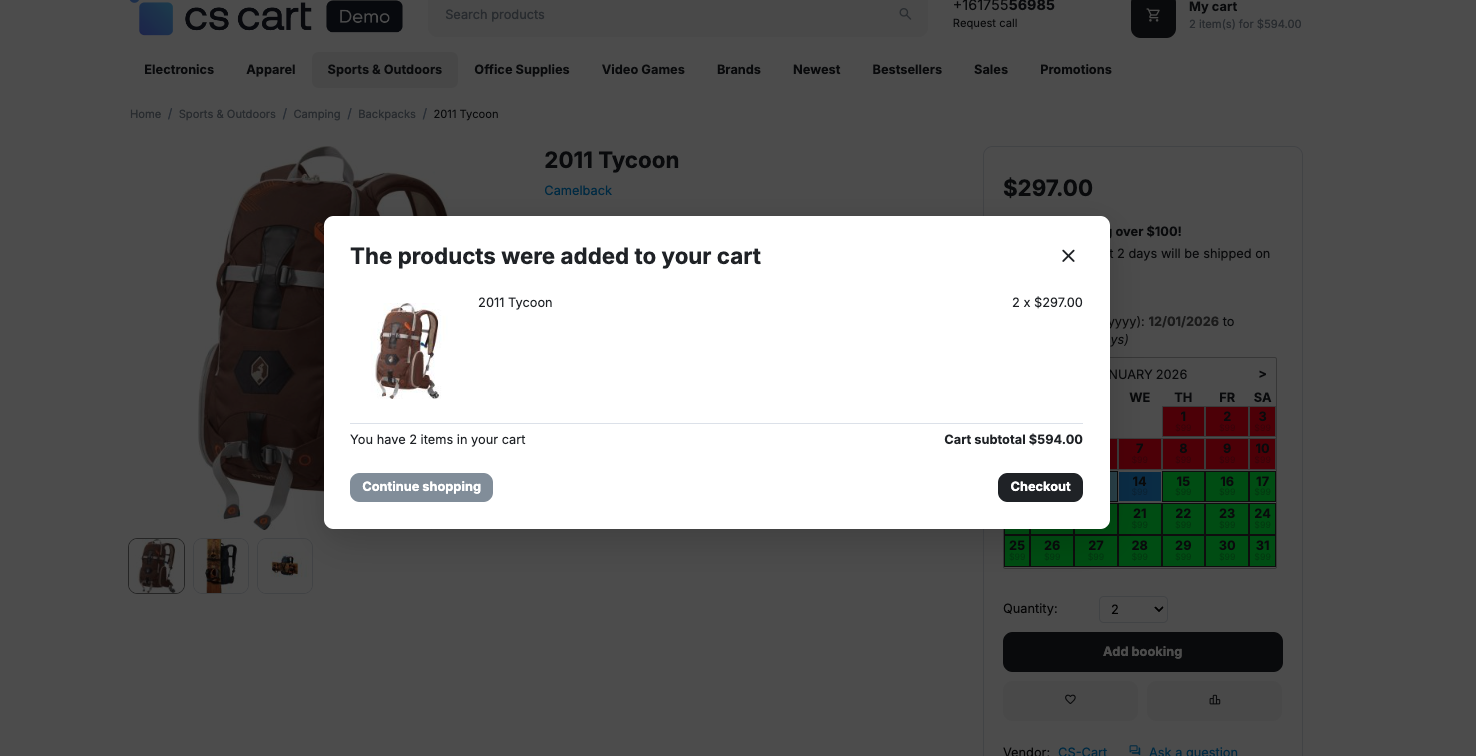
Task: Close the added-to-cart popup
Action: (x=1068, y=256)
